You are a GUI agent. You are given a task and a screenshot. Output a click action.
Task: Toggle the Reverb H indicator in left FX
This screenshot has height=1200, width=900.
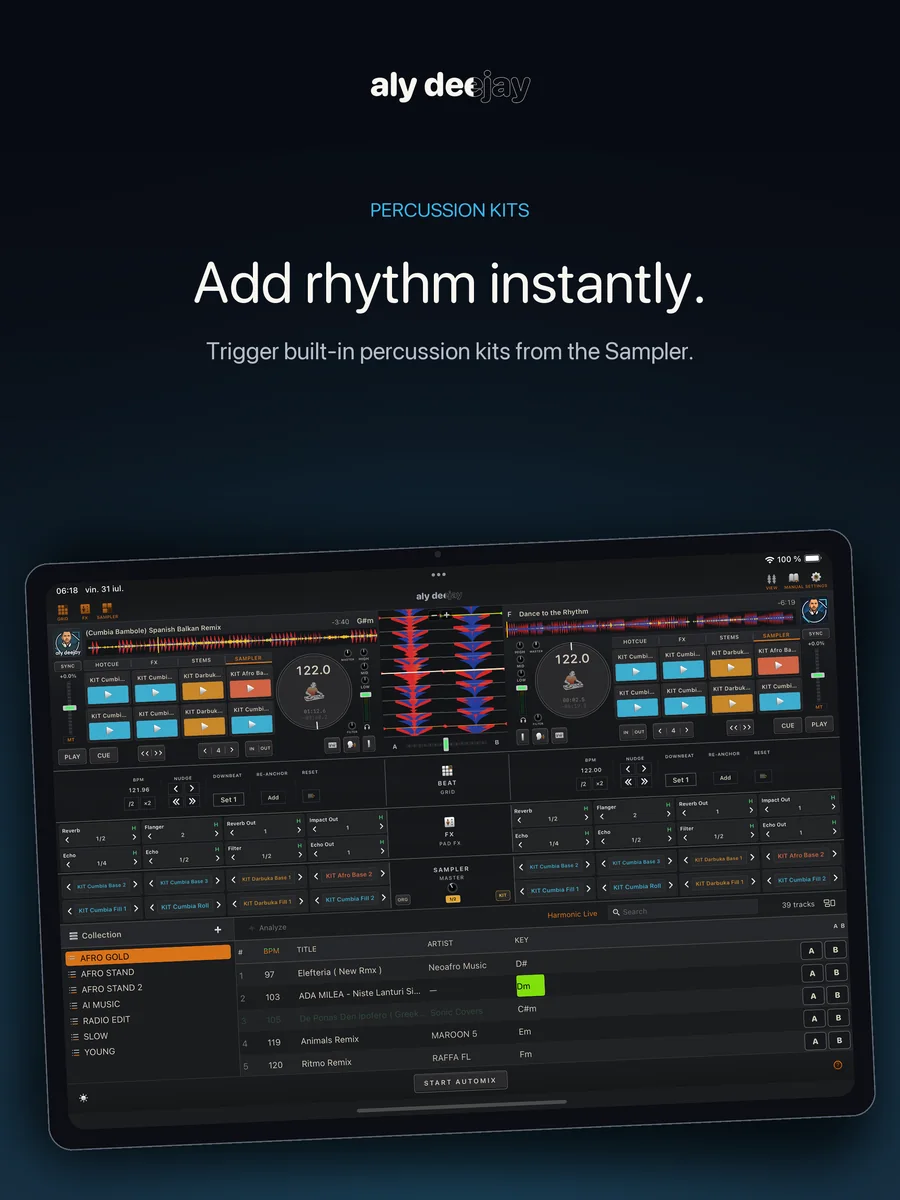(134, 829)
